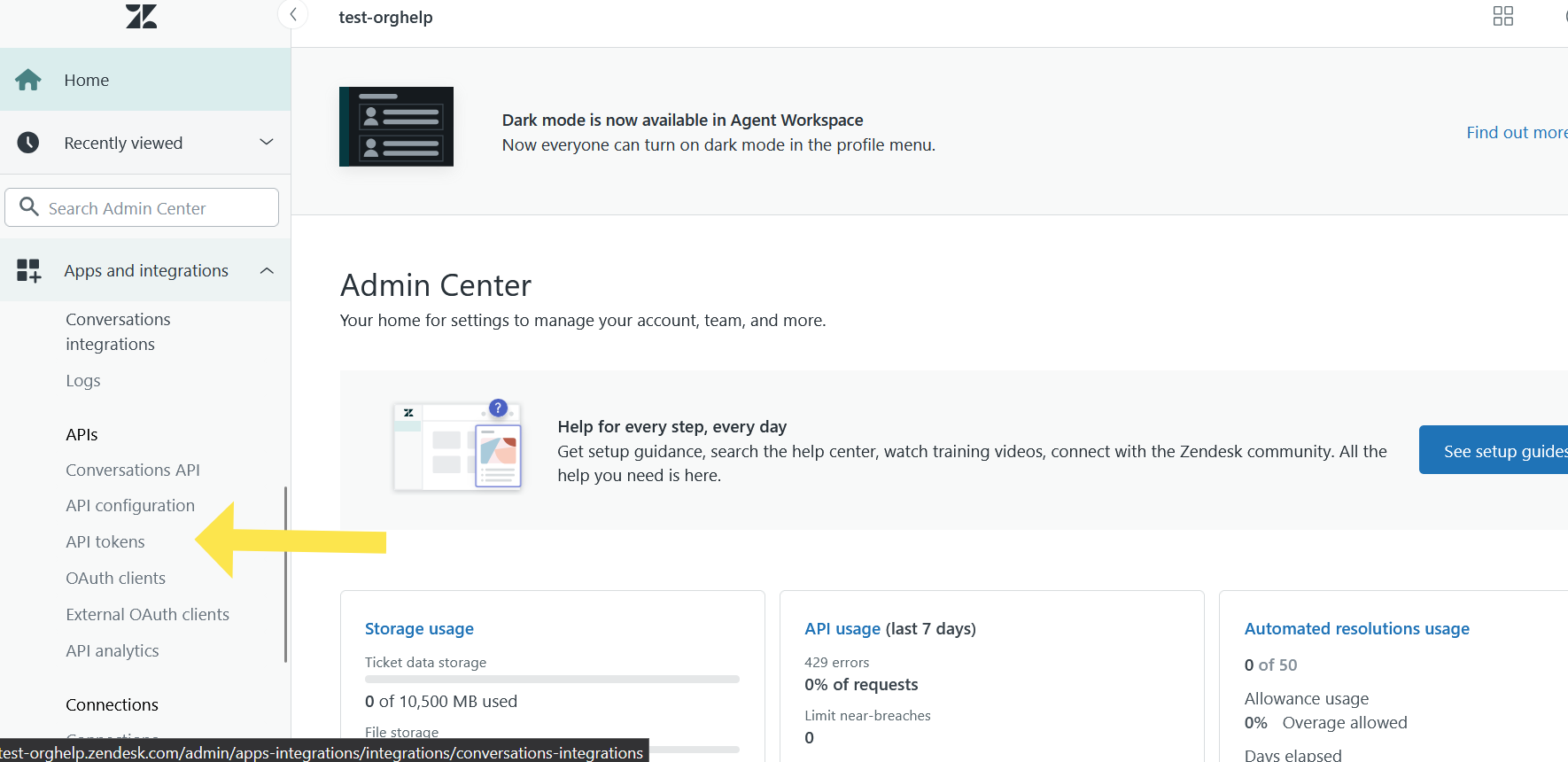Screen dimensions: 1568x762
Task: Open the Storage usage link
Action: click(x=419, y=628)
